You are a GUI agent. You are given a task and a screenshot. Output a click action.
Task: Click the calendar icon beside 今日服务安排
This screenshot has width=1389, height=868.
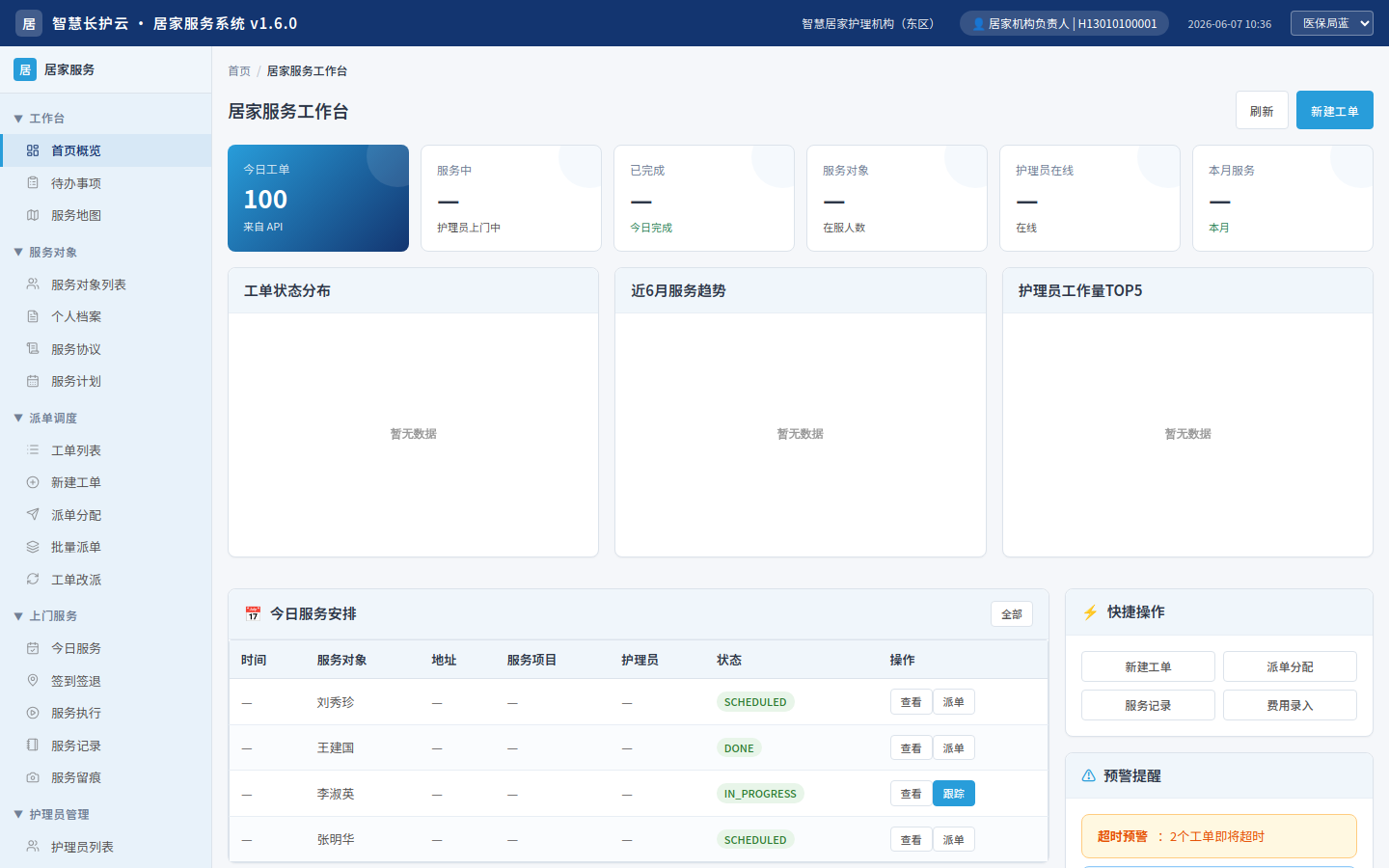coord(253,613)
